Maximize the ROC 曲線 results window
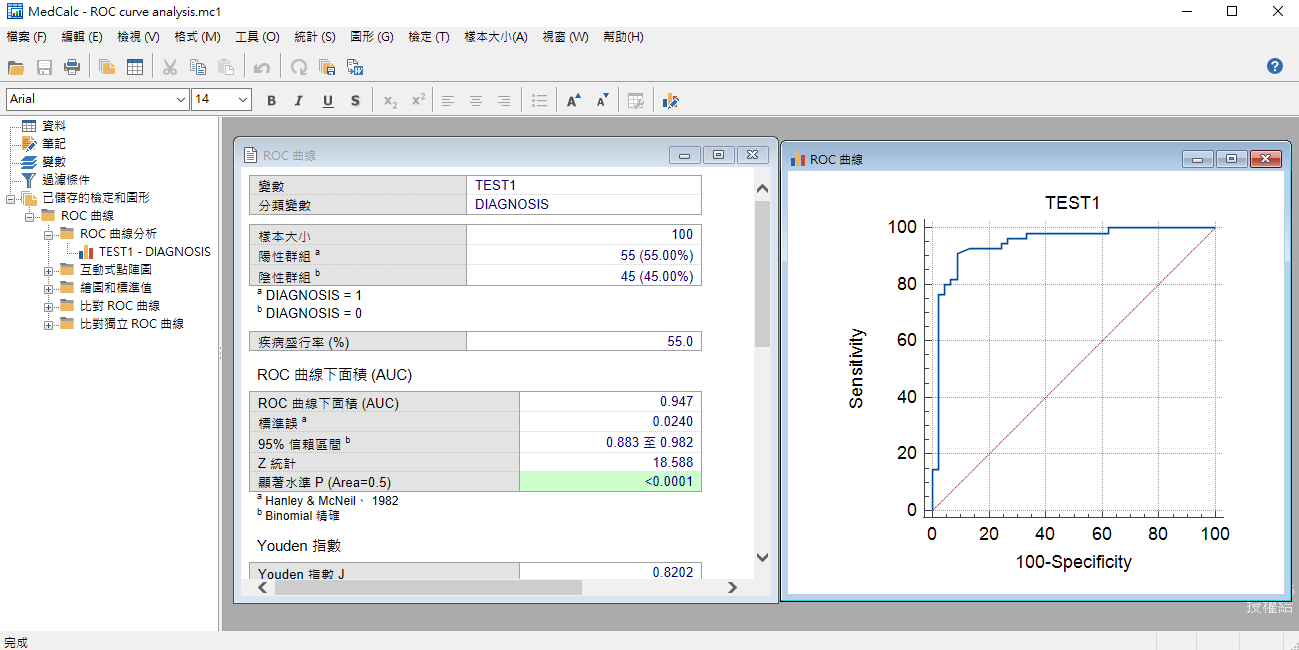 pyautogui.click(x=718, y=155)
